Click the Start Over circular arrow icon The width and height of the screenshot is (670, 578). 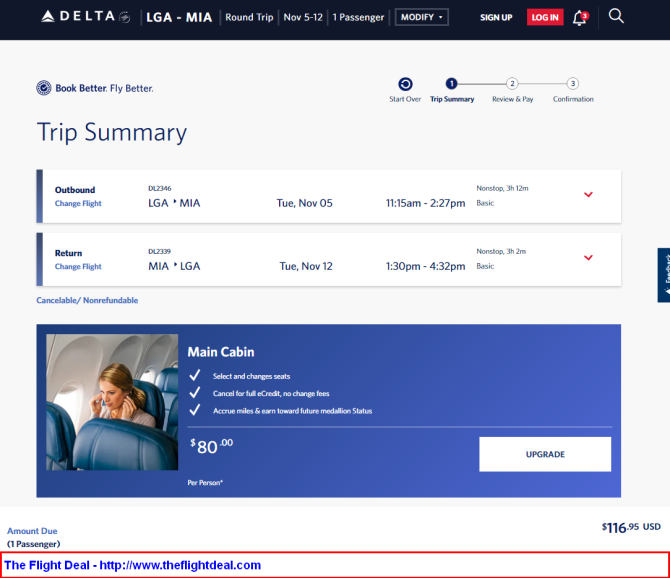click(x=405, y=84)
